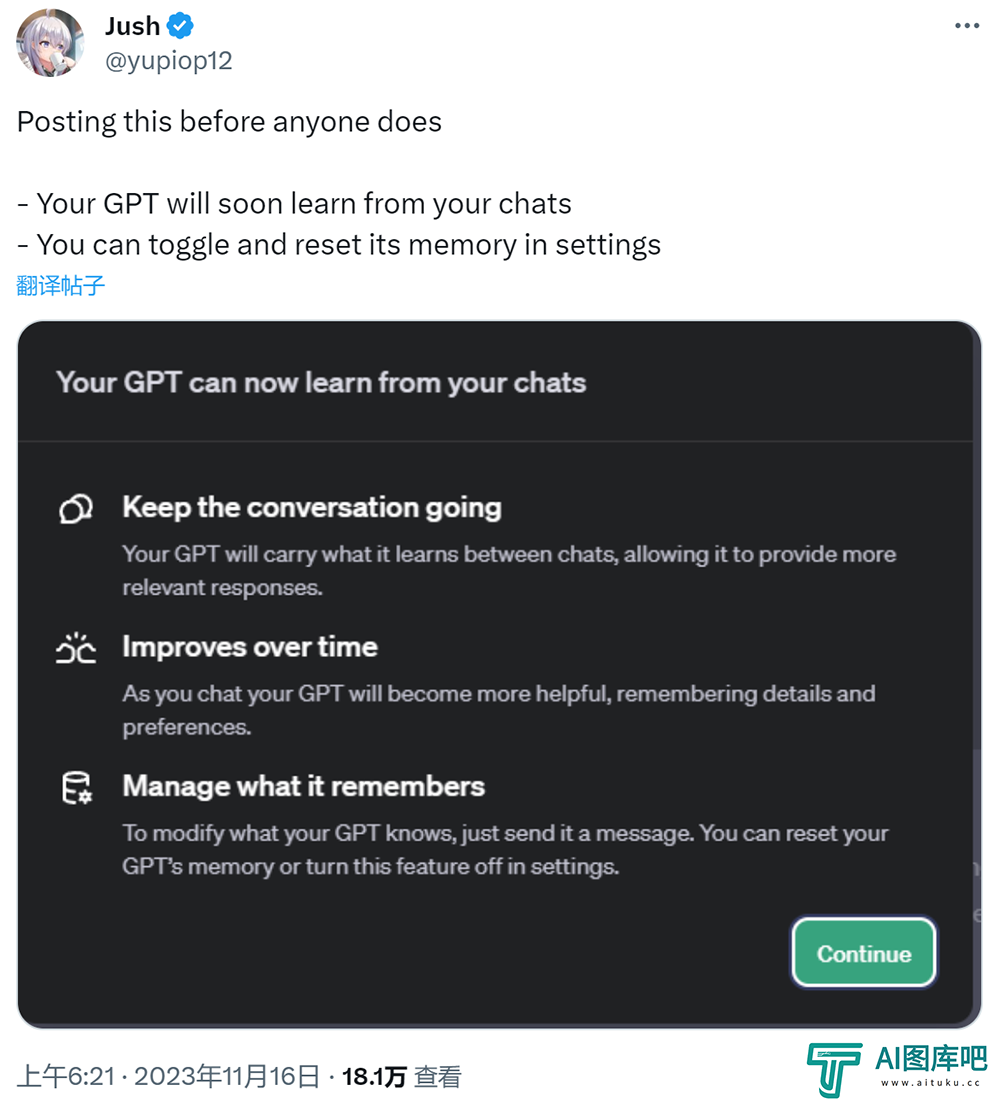
Task: Click the www.aituku.cc watermark text
Action: coord(930,1083)
